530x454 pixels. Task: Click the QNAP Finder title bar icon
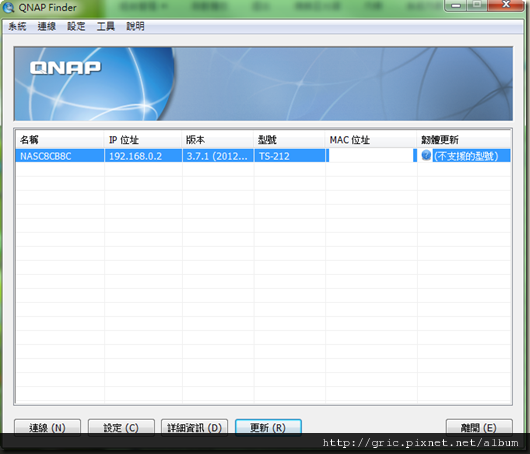[x=8, y=7]
